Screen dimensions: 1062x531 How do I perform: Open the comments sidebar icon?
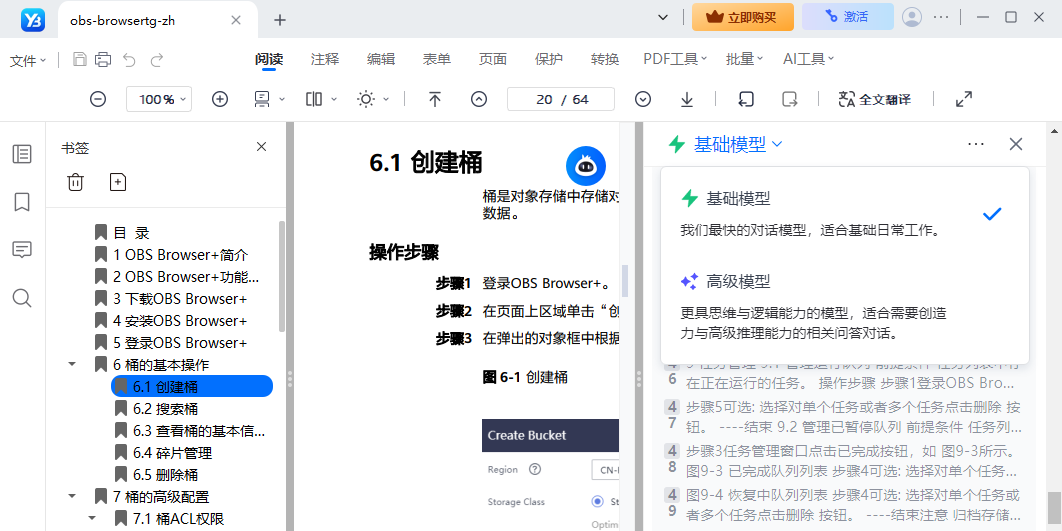[x=22, y=250]
